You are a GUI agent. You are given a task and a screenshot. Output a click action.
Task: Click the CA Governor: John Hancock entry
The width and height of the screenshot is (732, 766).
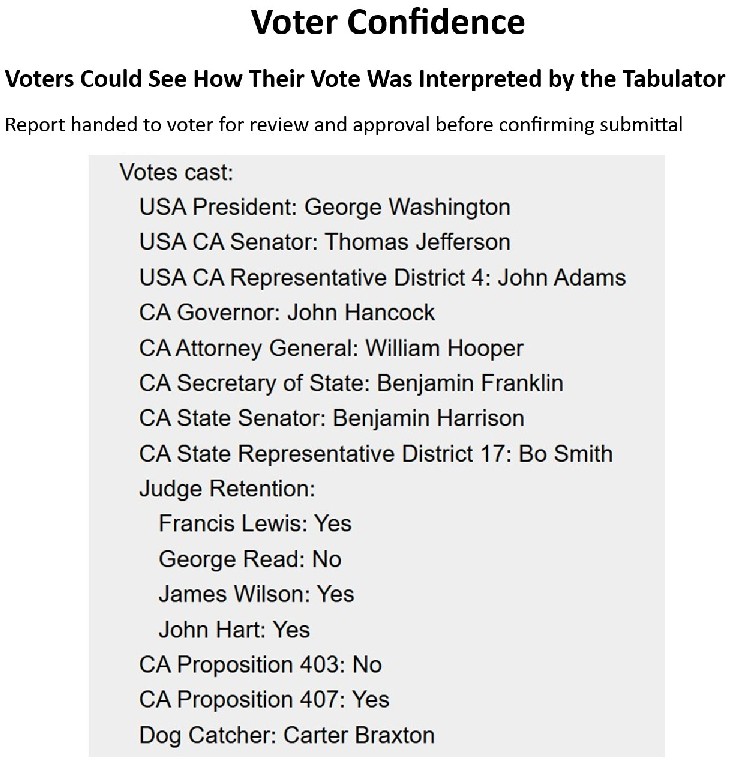coord(287,312)
